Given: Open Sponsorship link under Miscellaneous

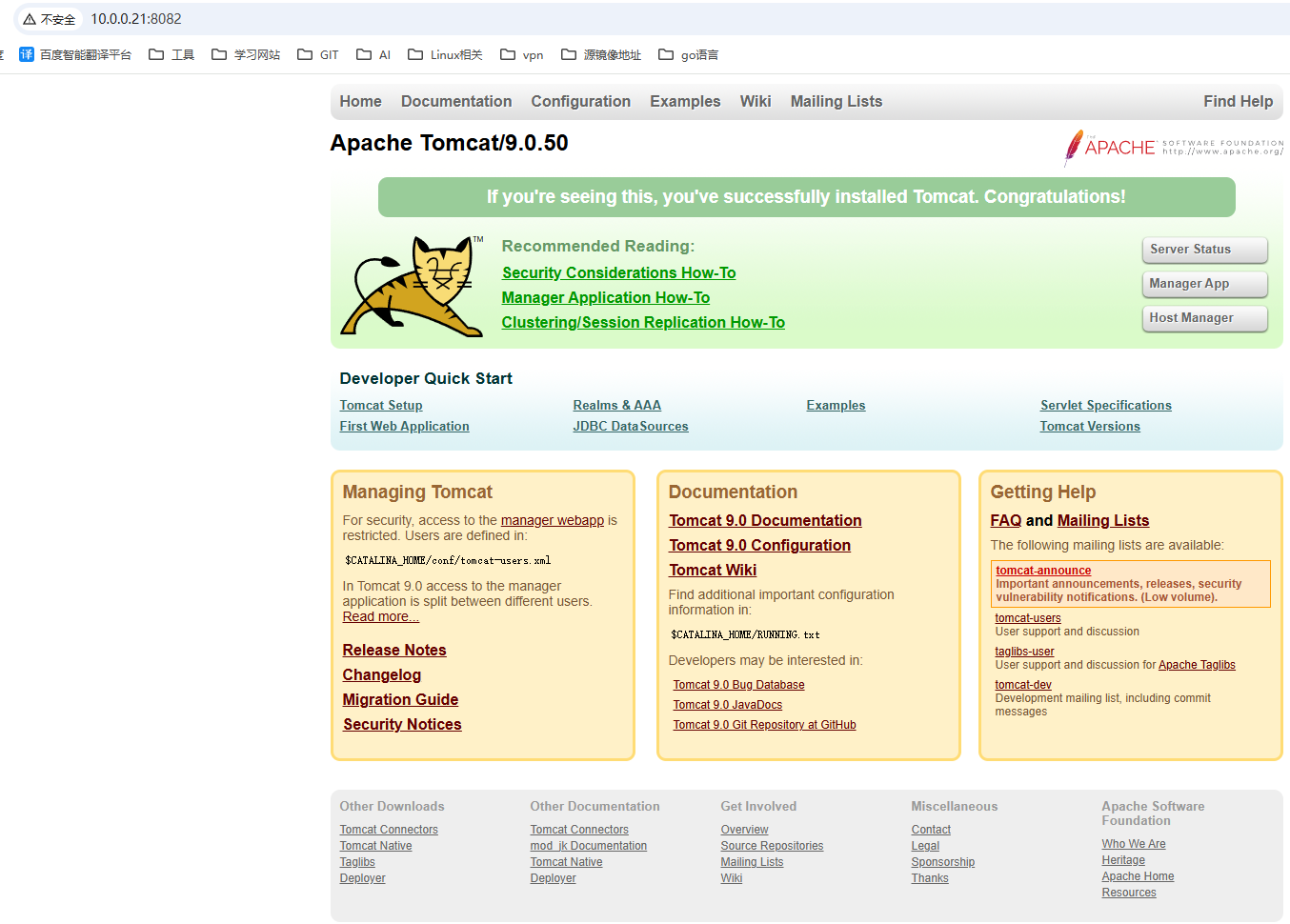Looking at the screenshot, I should (x=942, y=862).
